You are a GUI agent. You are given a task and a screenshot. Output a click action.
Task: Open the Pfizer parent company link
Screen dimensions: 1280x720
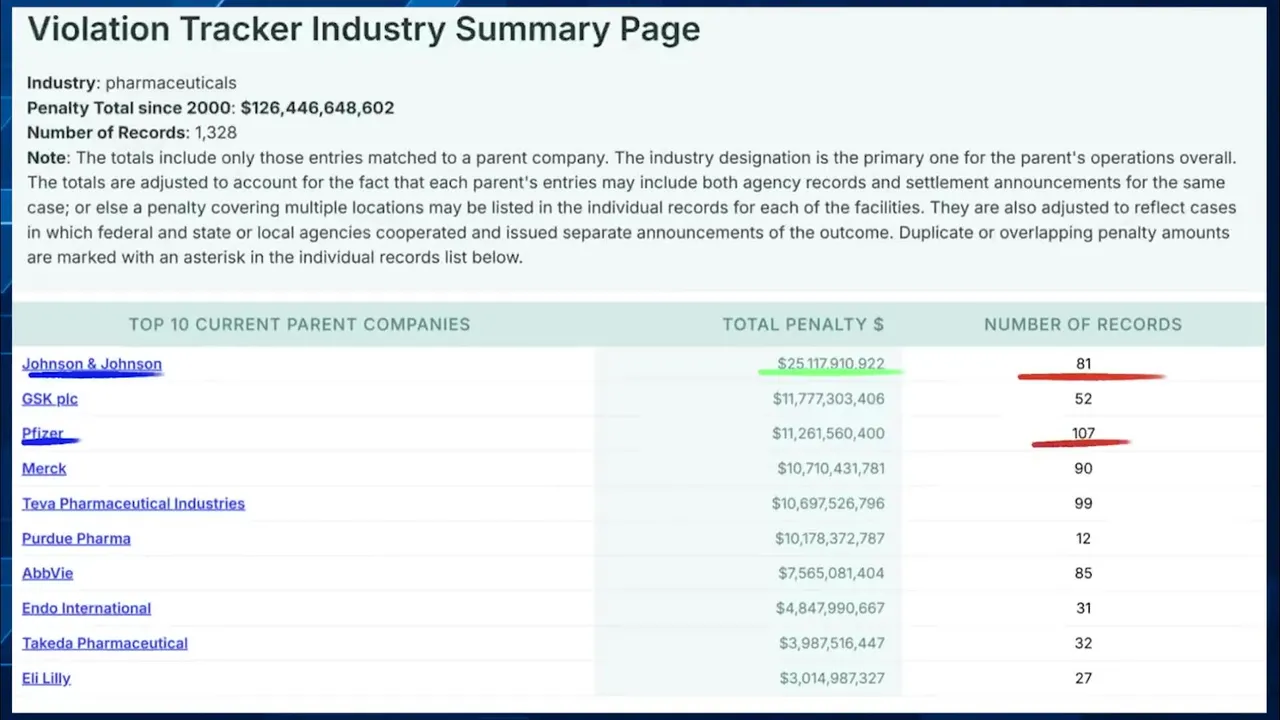coord(43,433)
